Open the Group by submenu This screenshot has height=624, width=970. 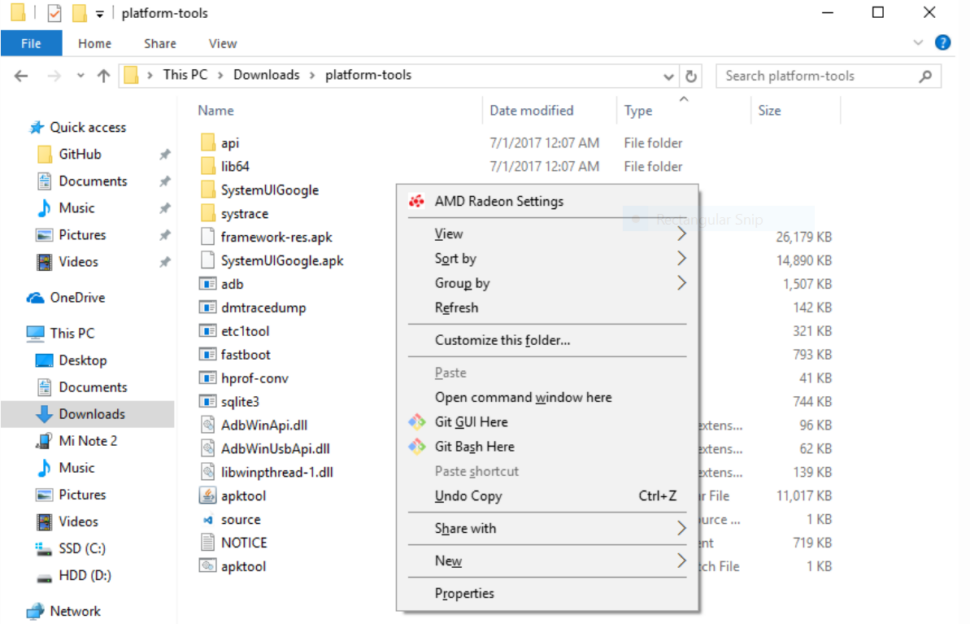[x=547, y=283]
